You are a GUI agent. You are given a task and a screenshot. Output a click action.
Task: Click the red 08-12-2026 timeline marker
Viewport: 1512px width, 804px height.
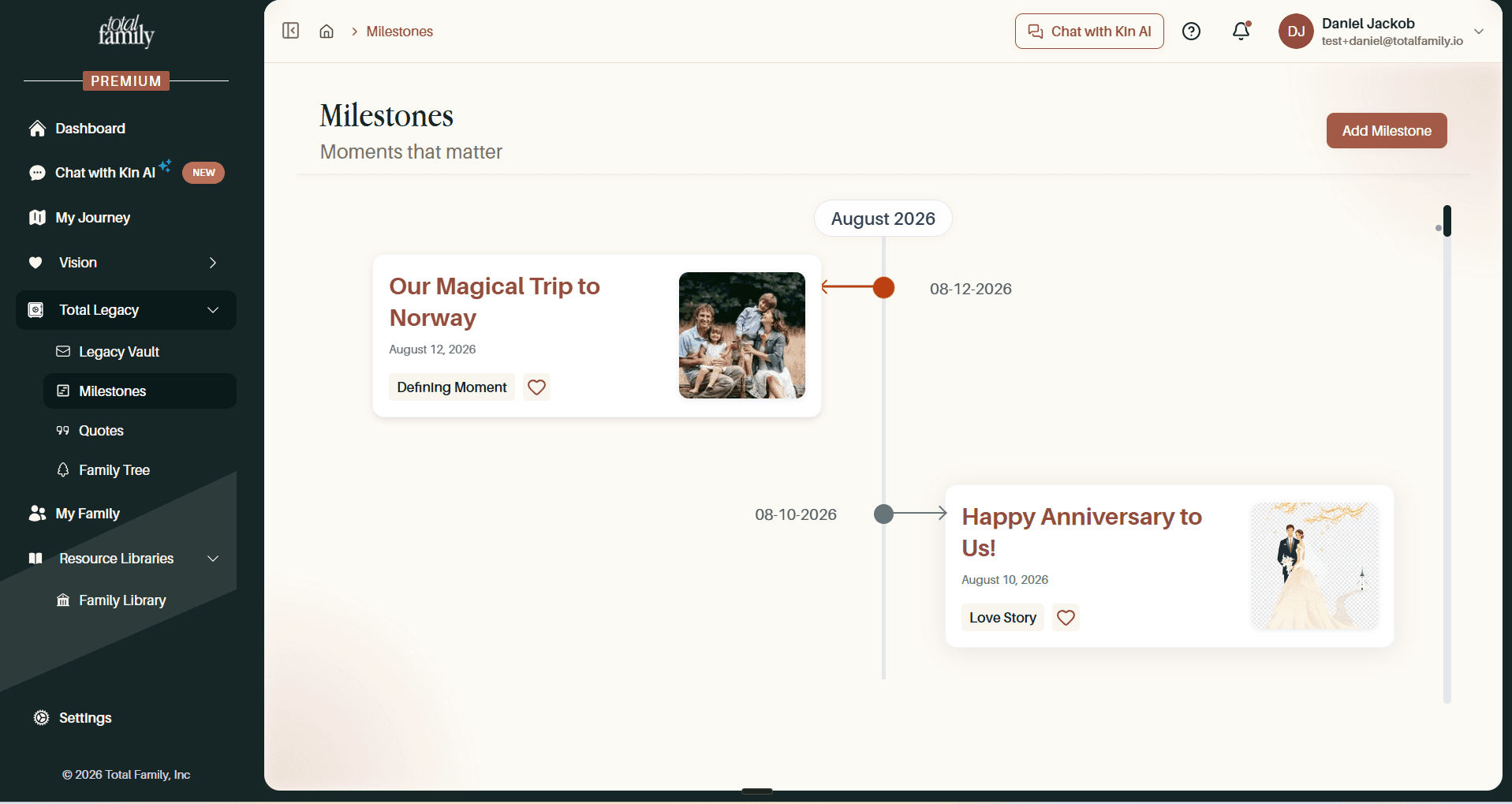[x=884, y=288]
